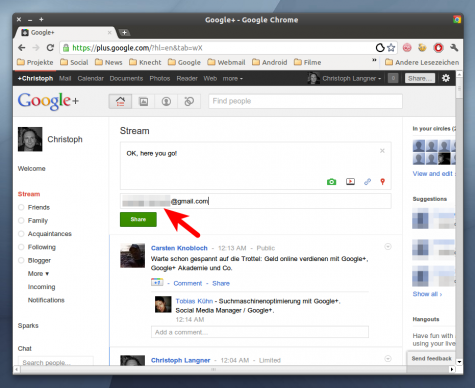Open Tobias Kühn's profile link

pyautogui.click(x=194, y=301)
